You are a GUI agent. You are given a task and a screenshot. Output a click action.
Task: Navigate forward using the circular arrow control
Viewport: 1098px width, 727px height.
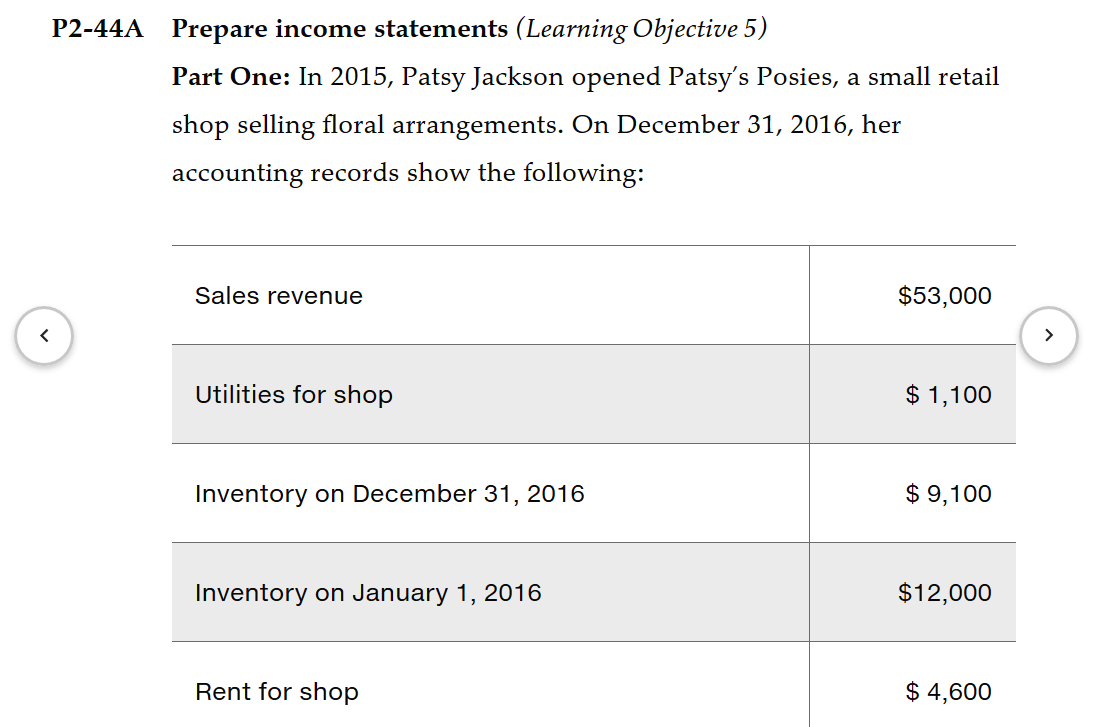pos(1049,335)
